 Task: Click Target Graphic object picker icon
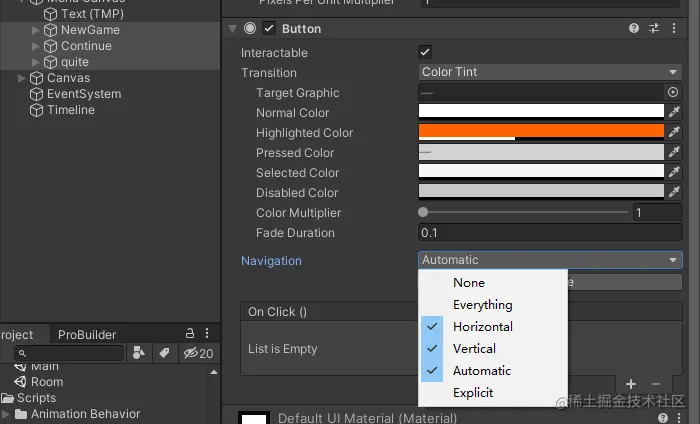(x=673, y=93)
